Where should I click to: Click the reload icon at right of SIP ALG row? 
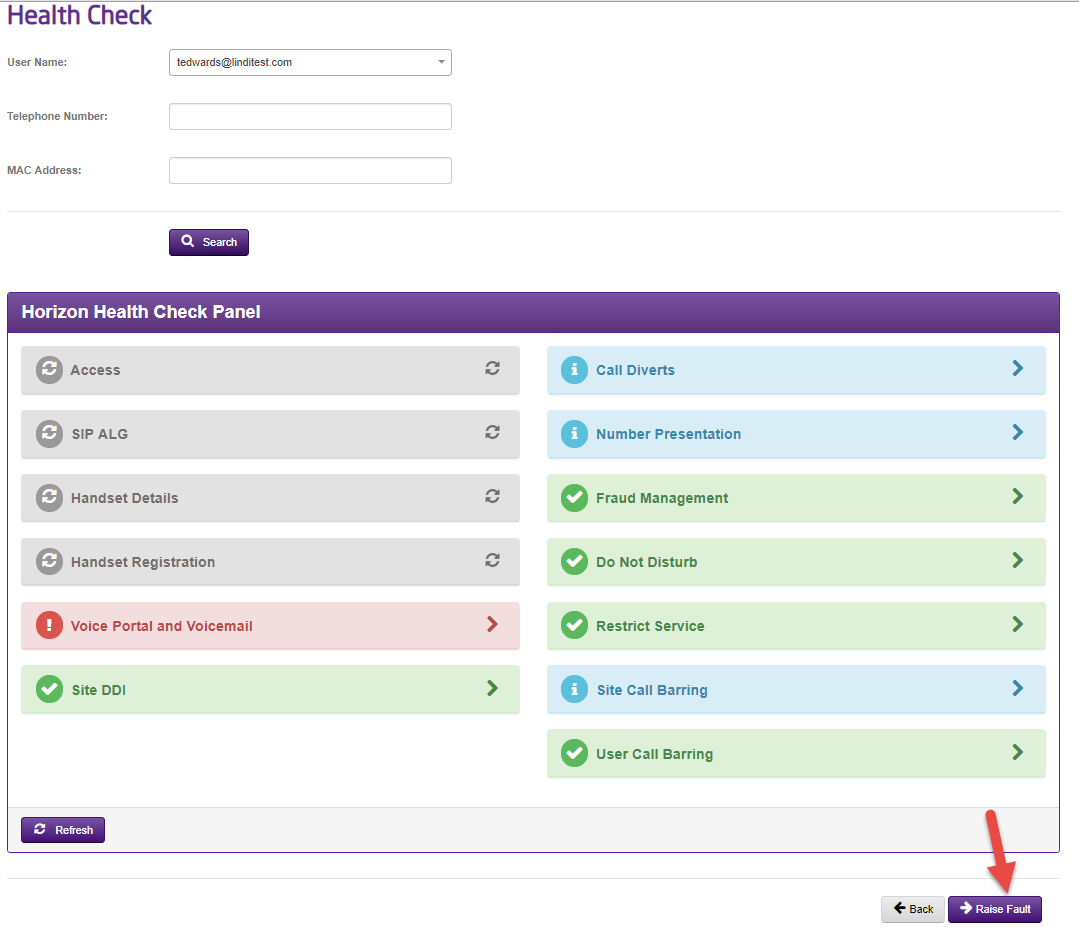pos(492,432)
